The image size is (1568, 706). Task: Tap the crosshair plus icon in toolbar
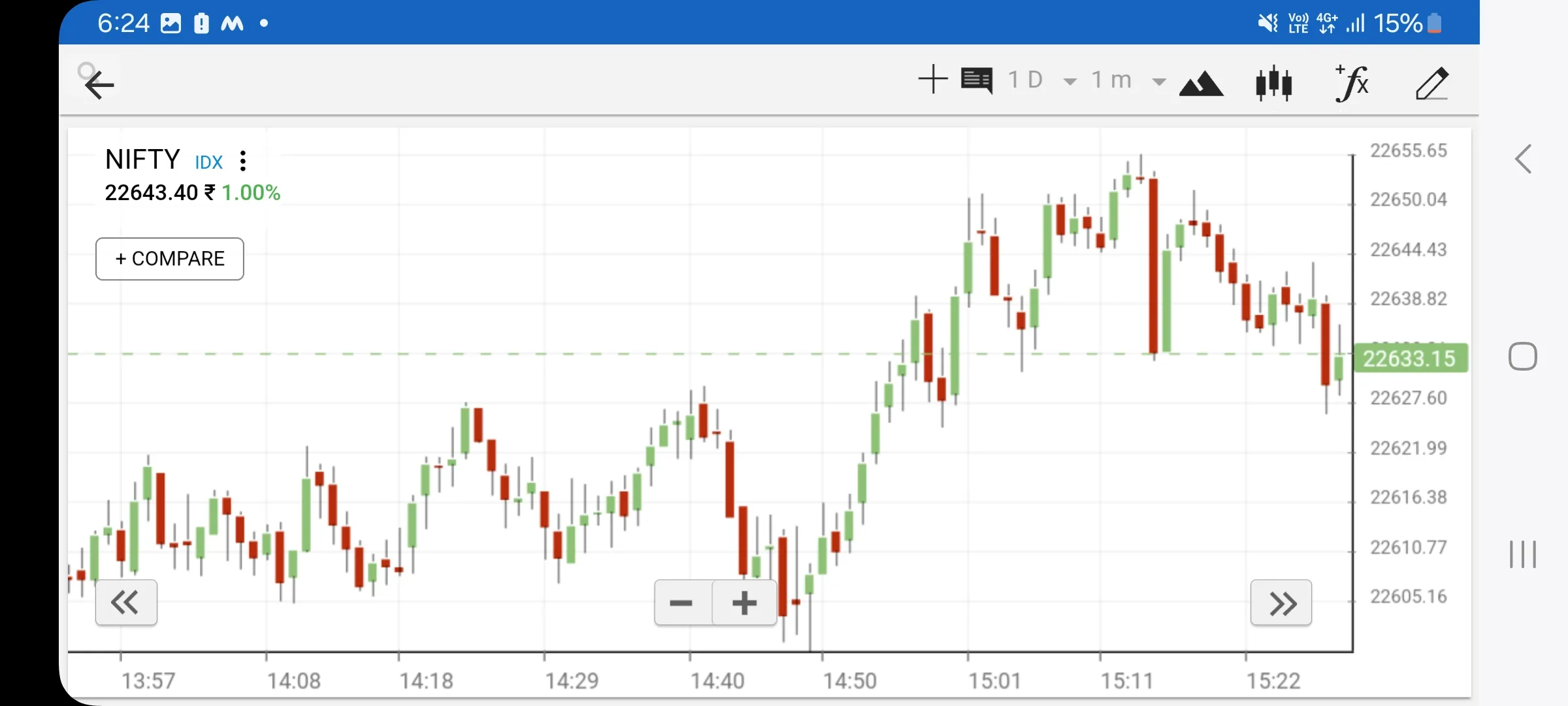(933, 80)
